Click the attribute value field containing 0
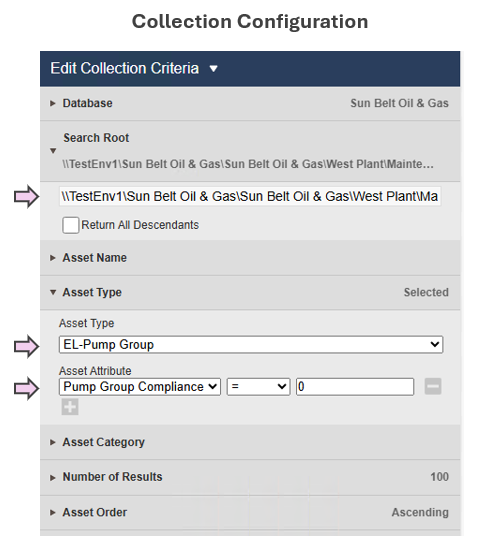478x546 pixels. pyautogui.click(x=355, y=387)
